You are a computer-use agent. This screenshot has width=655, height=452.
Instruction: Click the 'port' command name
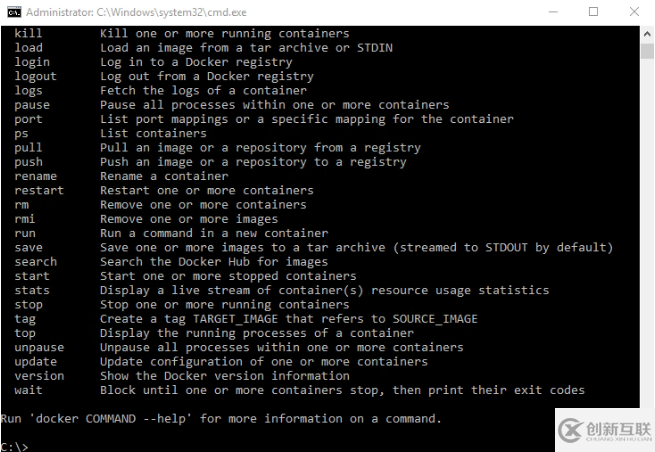point(28,119)
